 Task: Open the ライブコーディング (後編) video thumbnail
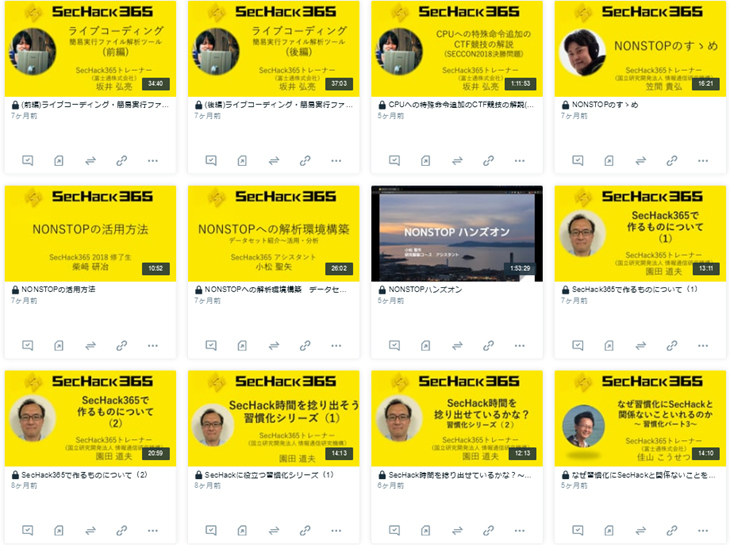pos(274,49)
